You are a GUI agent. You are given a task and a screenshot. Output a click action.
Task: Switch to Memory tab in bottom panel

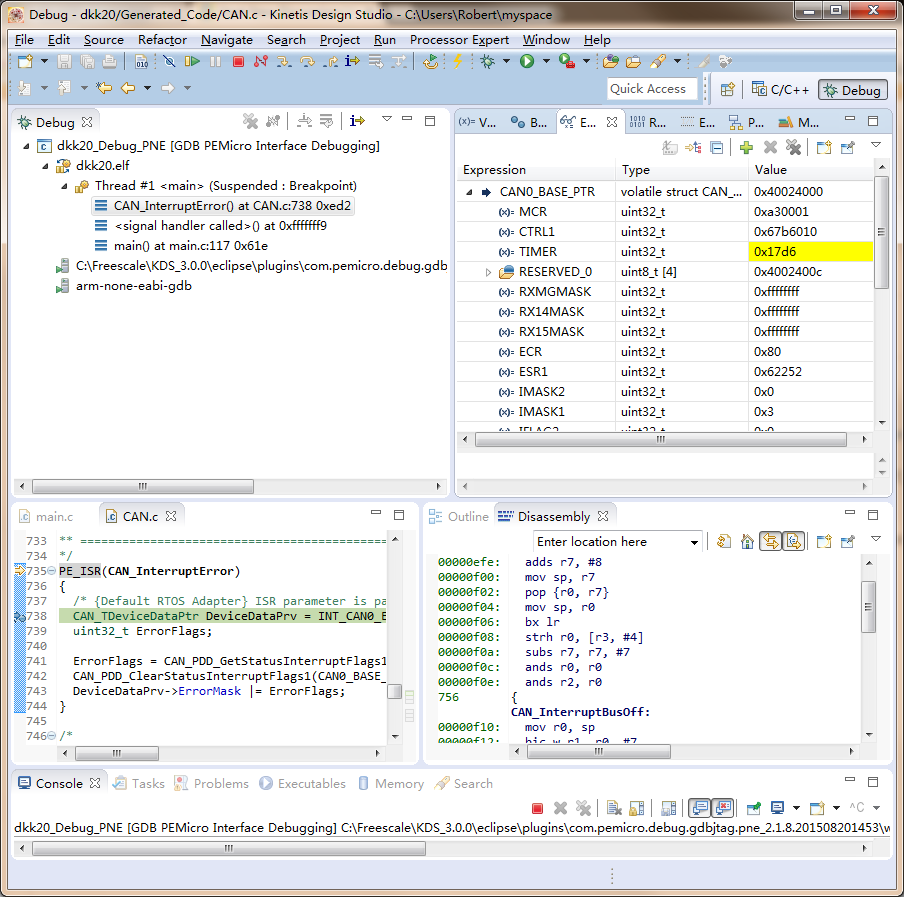(391, 783)
